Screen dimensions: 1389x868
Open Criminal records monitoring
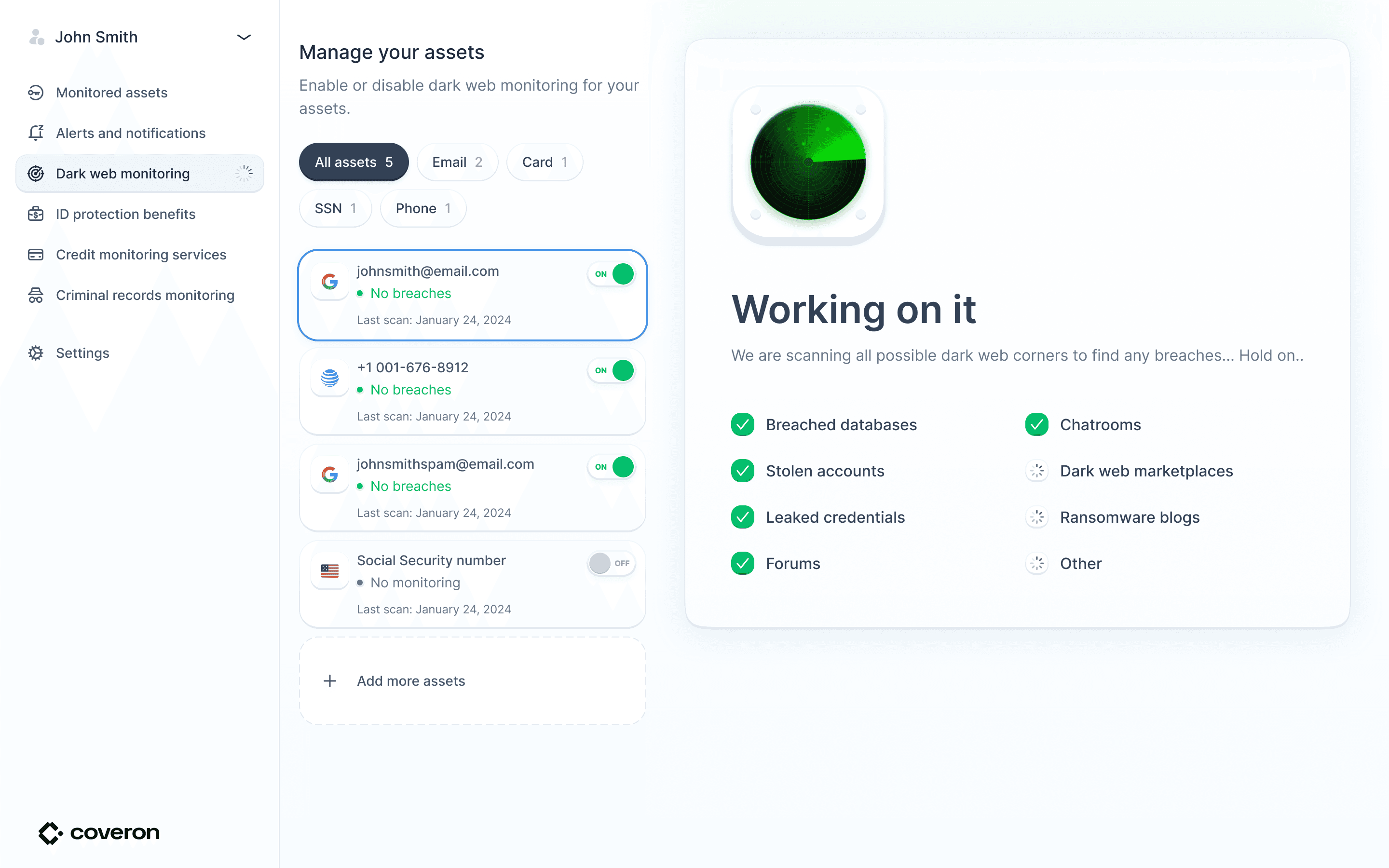[139, 295]
